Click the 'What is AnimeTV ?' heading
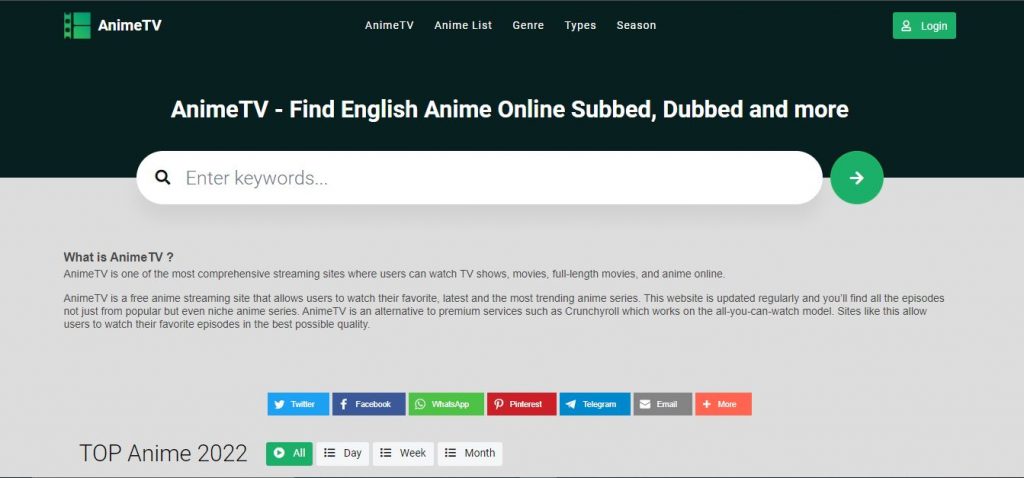The height and width of the screenshot is (478, 1024). tap(119, 257)
